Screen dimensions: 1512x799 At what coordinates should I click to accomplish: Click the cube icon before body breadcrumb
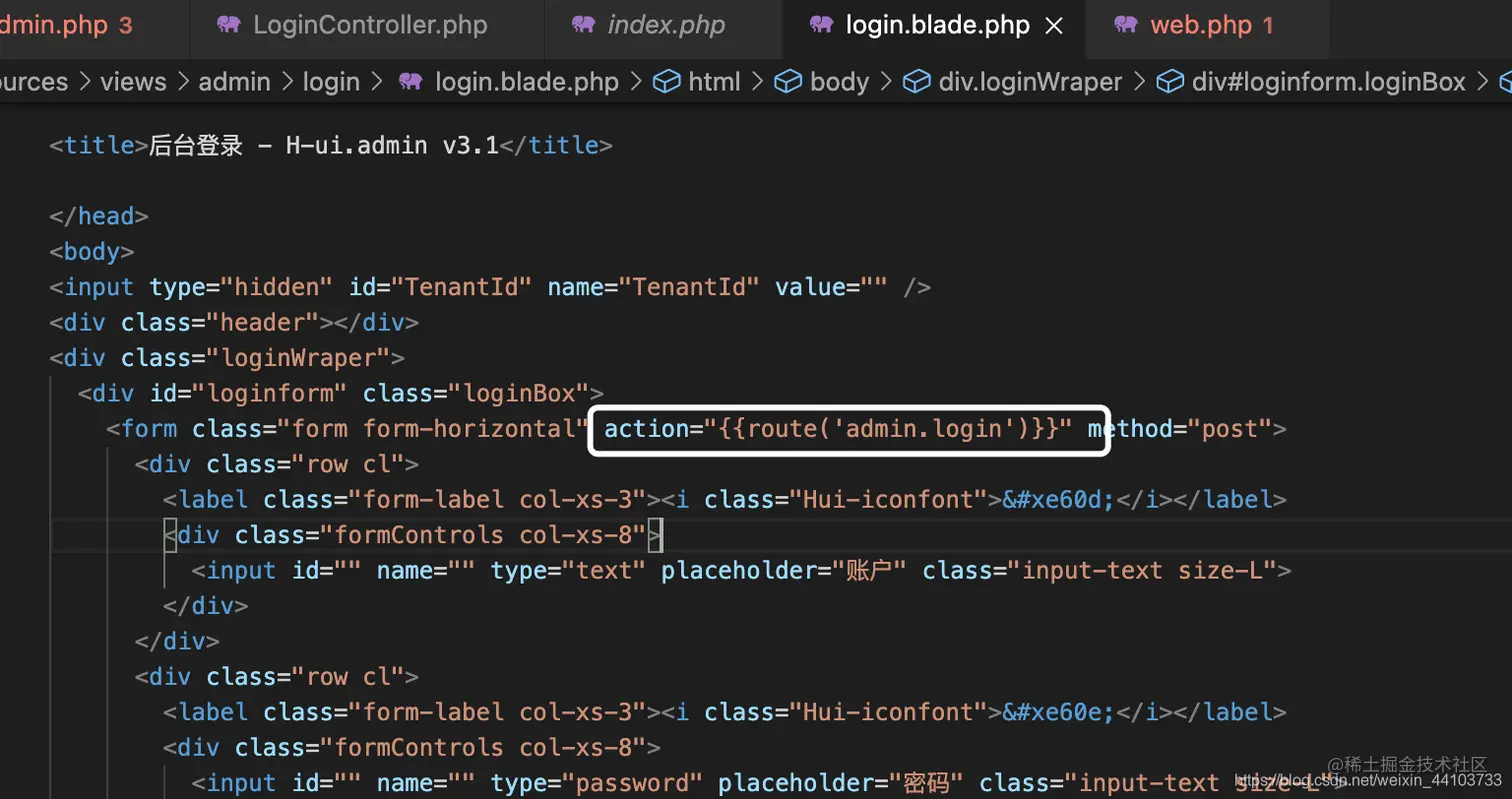pyautogui.click(x=788, y=81)
